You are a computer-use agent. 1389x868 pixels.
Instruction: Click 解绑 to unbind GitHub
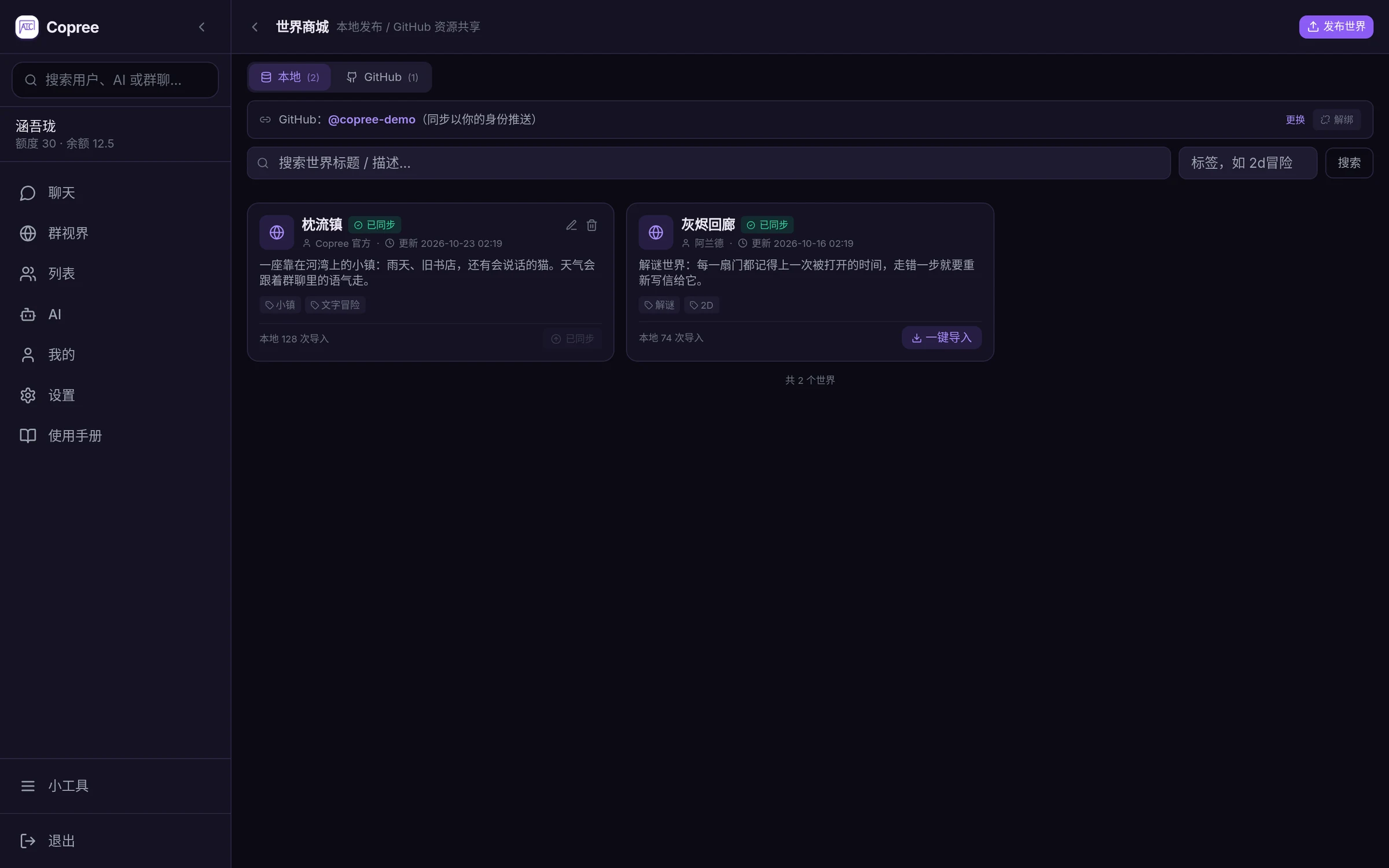click(1336, 120)
